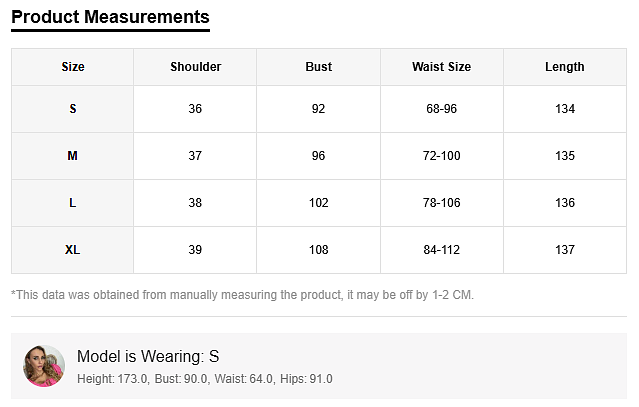Click the Product Measurements heading
This screenshot has width=639, height=407.
point(110,17)
